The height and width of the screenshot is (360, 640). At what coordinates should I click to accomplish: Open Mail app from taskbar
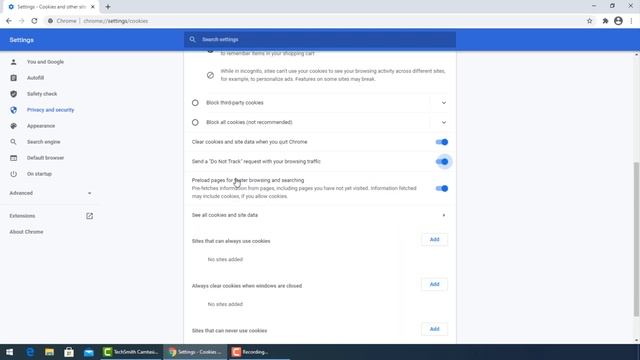89,352
